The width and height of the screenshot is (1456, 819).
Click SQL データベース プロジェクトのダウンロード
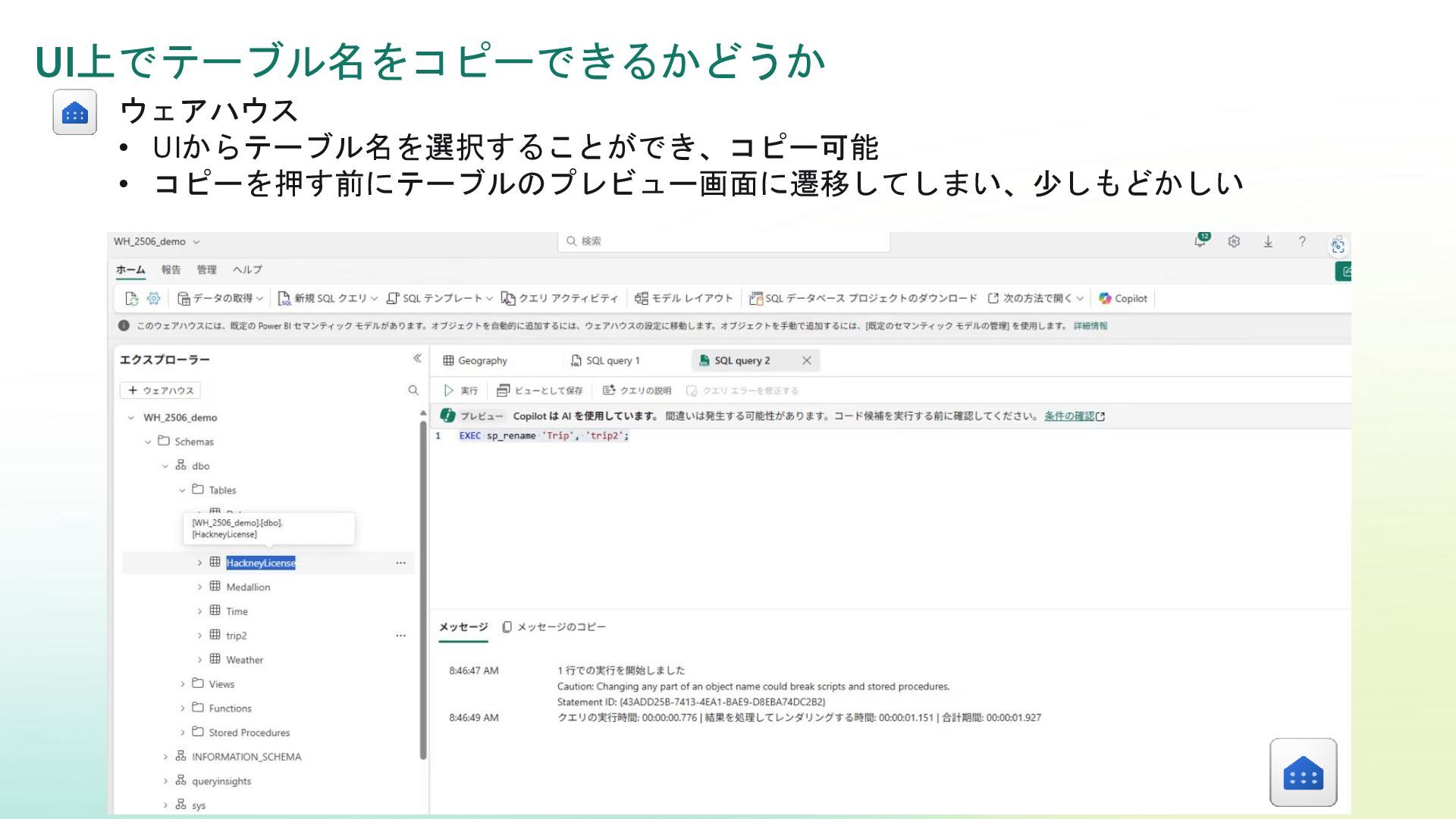(x=863, y=299)
